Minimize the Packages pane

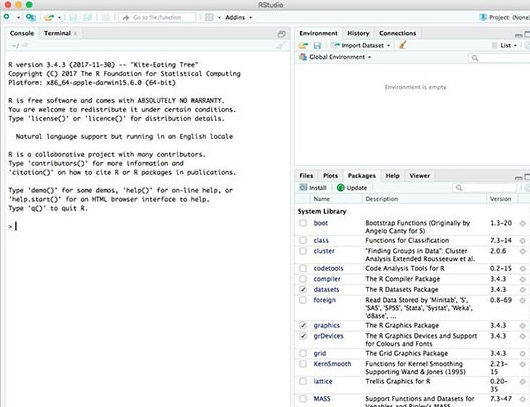(x=519, y=177)
